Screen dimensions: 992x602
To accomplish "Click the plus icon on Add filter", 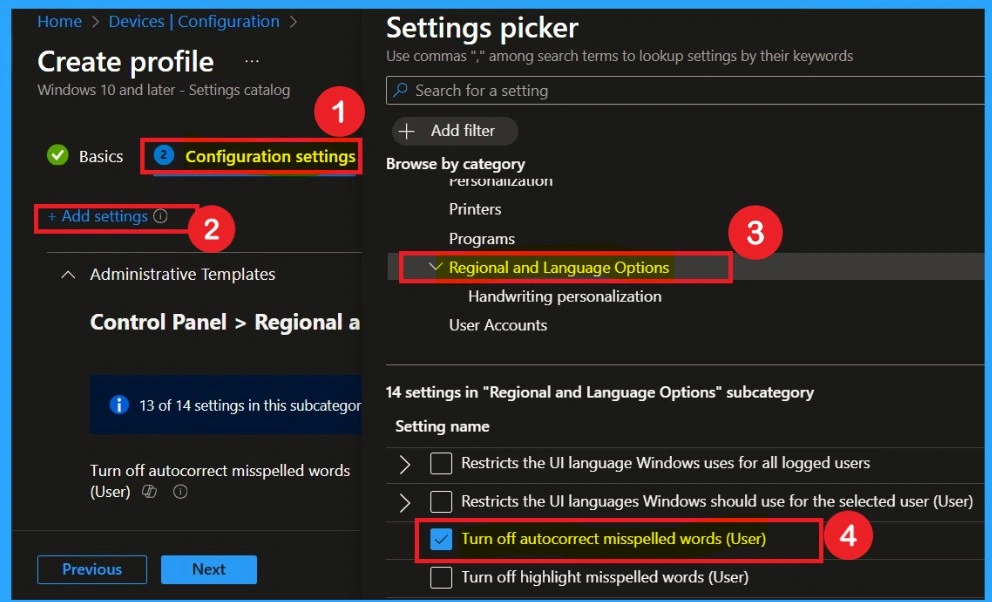I will 407,131.
